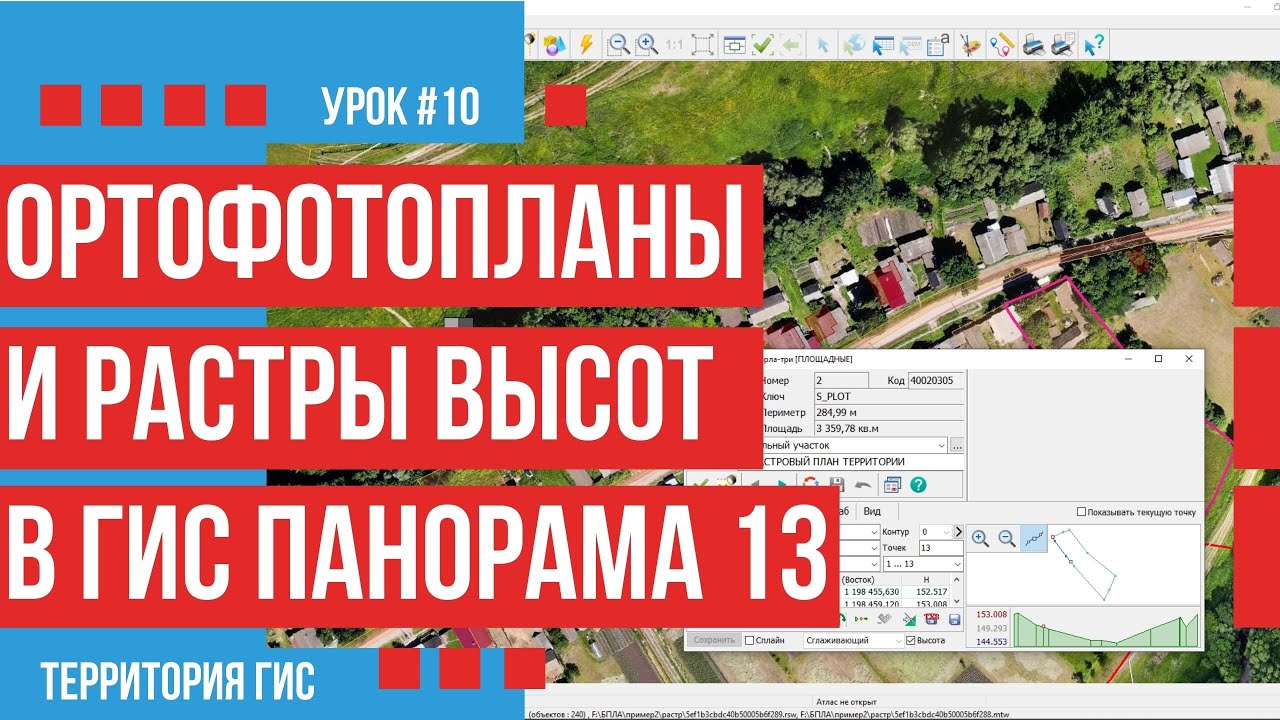This screenshot has height=720, width=1280.
Task: Zoom out the map with magnifier minus
Action: (x=619, y=44)
